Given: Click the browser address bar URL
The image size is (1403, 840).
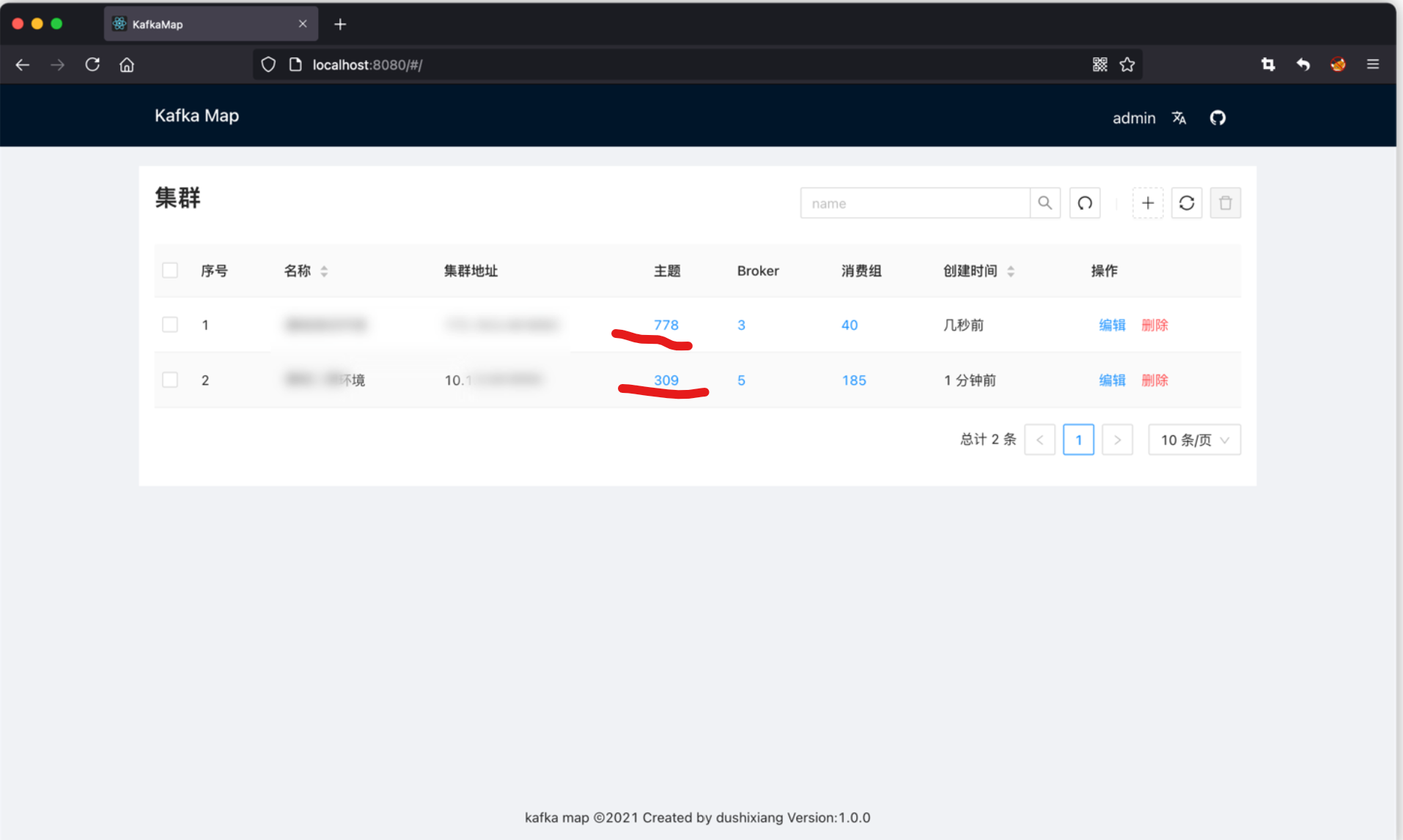Looking at the screenshot, I should 367,65.
